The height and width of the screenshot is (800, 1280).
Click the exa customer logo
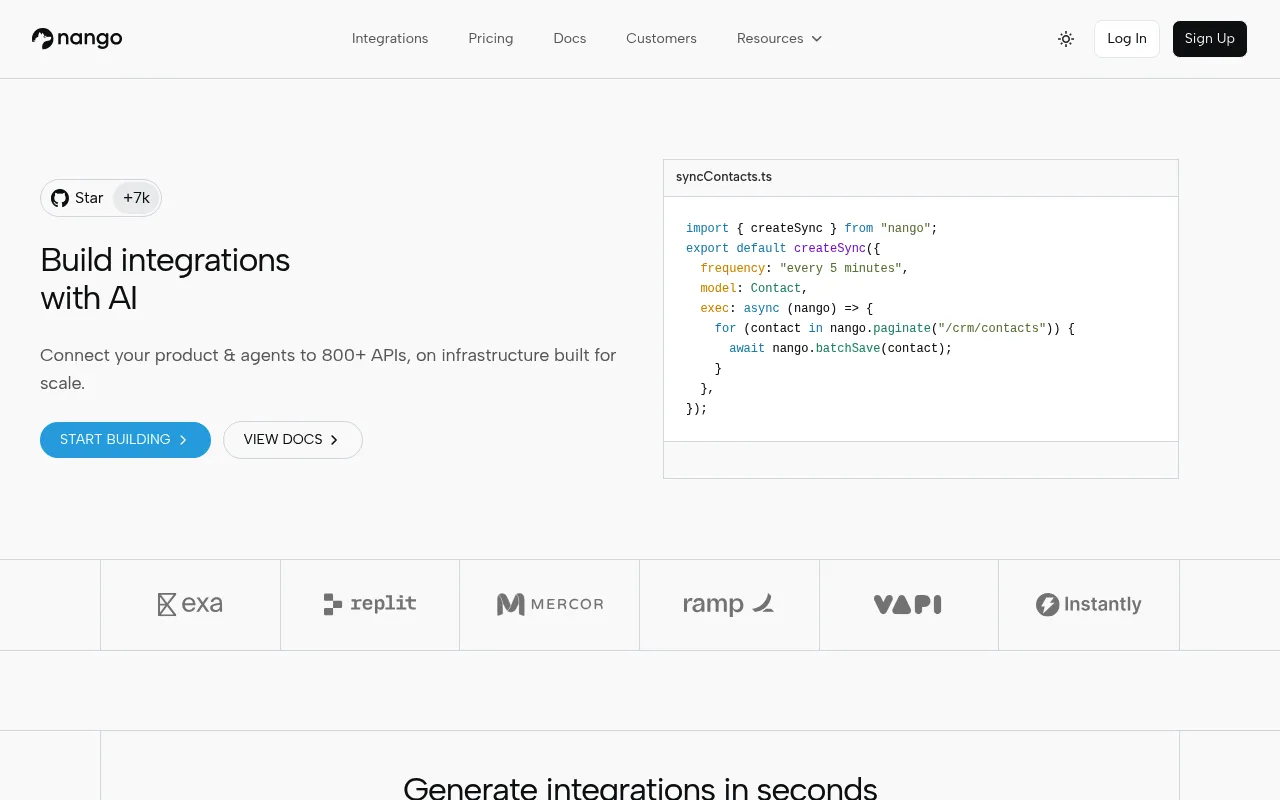tap(190, 604)
